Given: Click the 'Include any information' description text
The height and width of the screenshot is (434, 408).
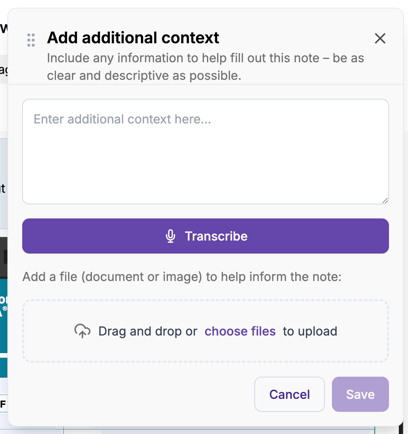Looking at the screenshot, I should [x=205, y=67].
